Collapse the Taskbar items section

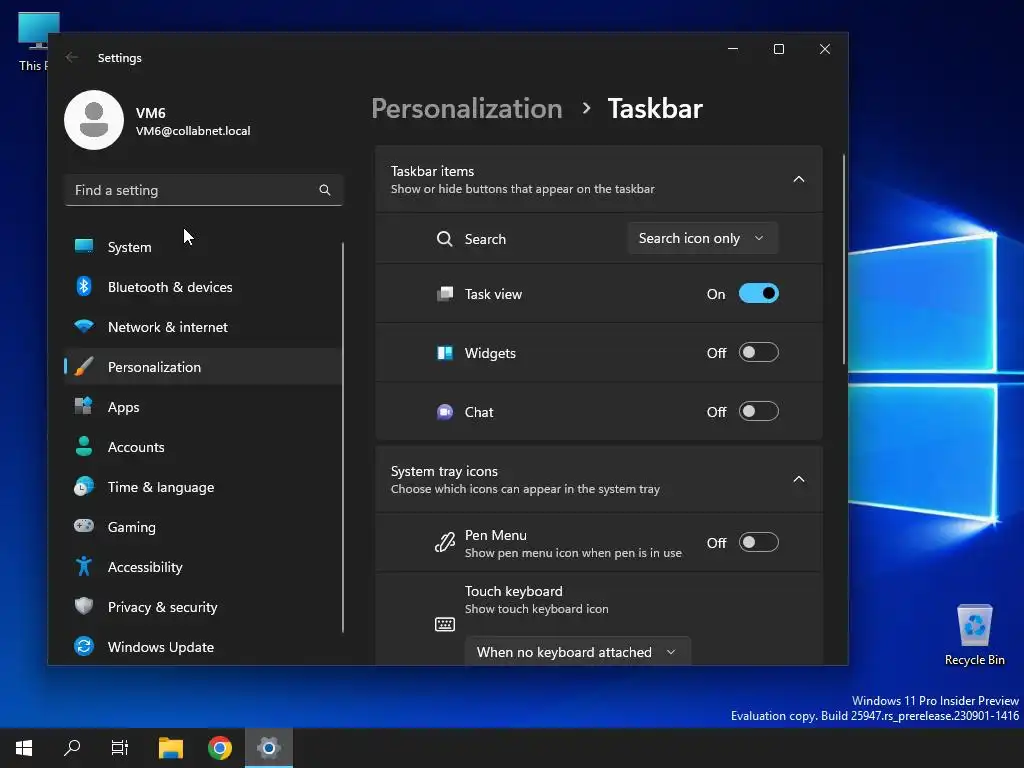click(798, 179)
